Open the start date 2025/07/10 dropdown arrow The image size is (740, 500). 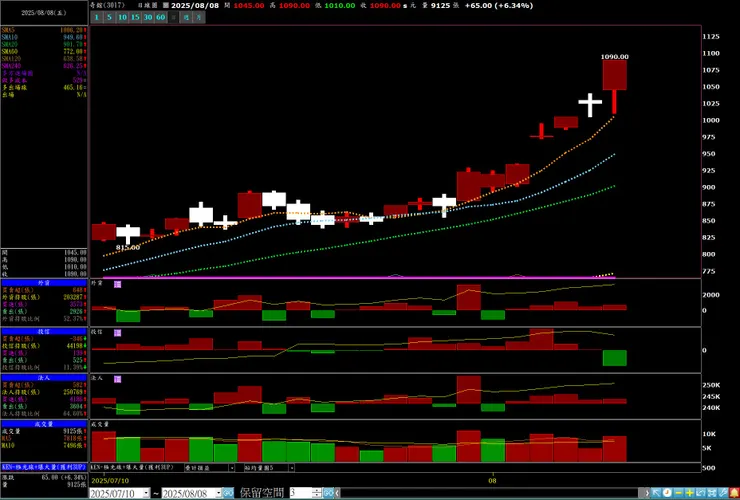[x=146, y=494]
